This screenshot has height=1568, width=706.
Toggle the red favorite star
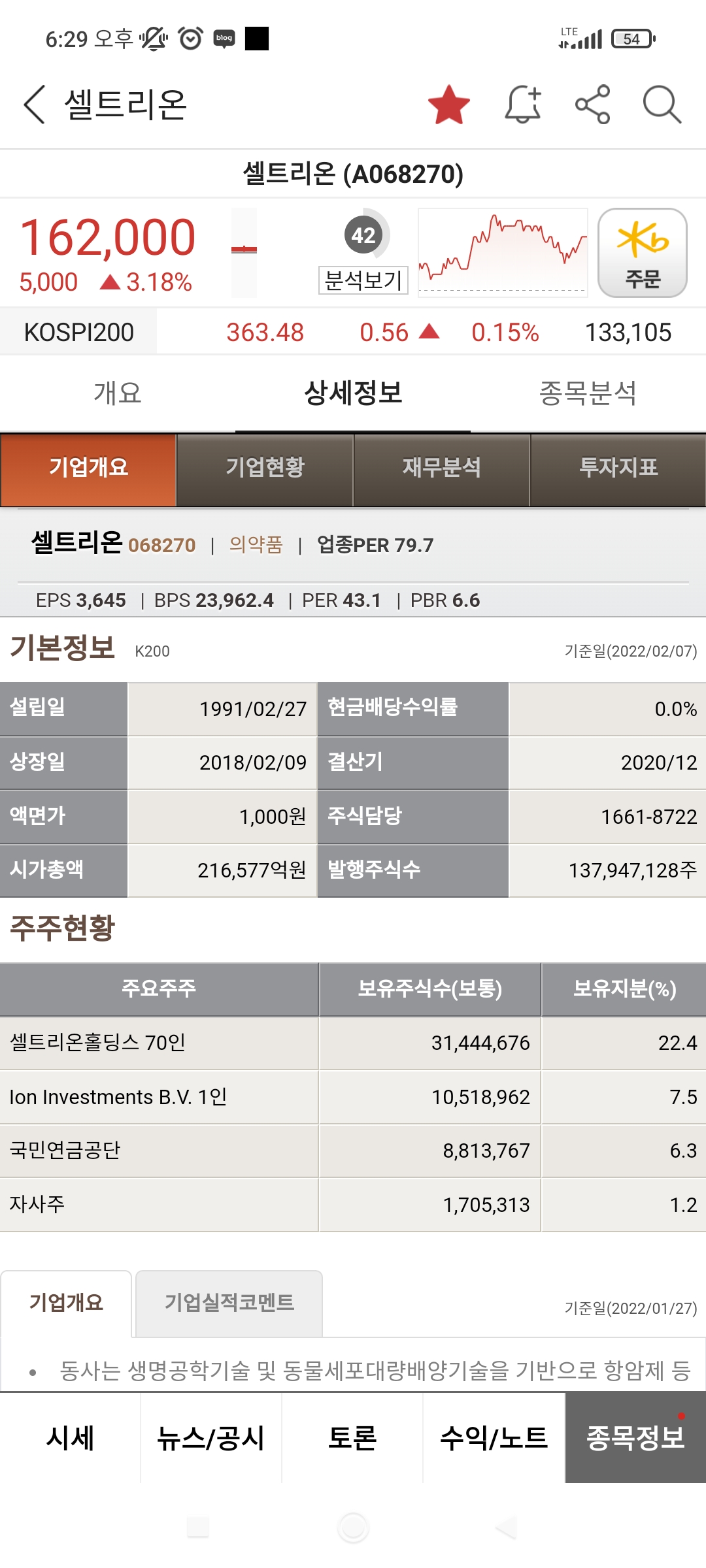click(x=449, y=105)
